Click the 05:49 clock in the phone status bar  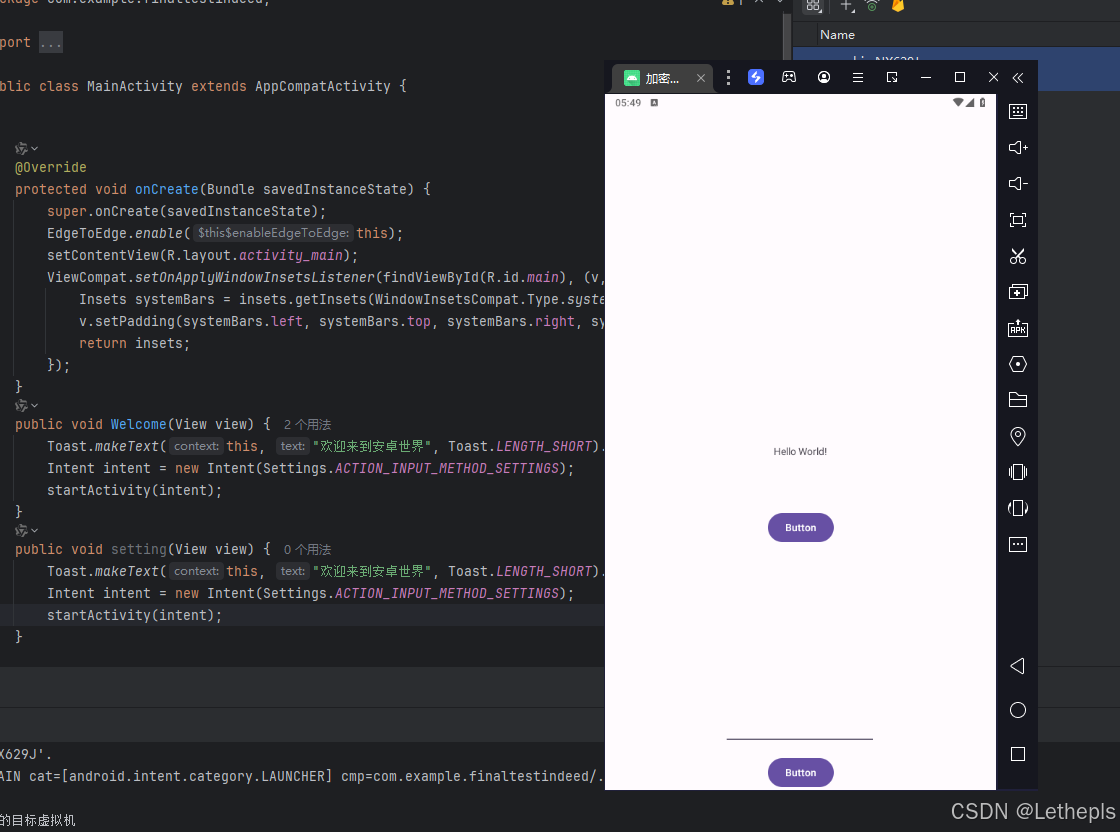628,103
